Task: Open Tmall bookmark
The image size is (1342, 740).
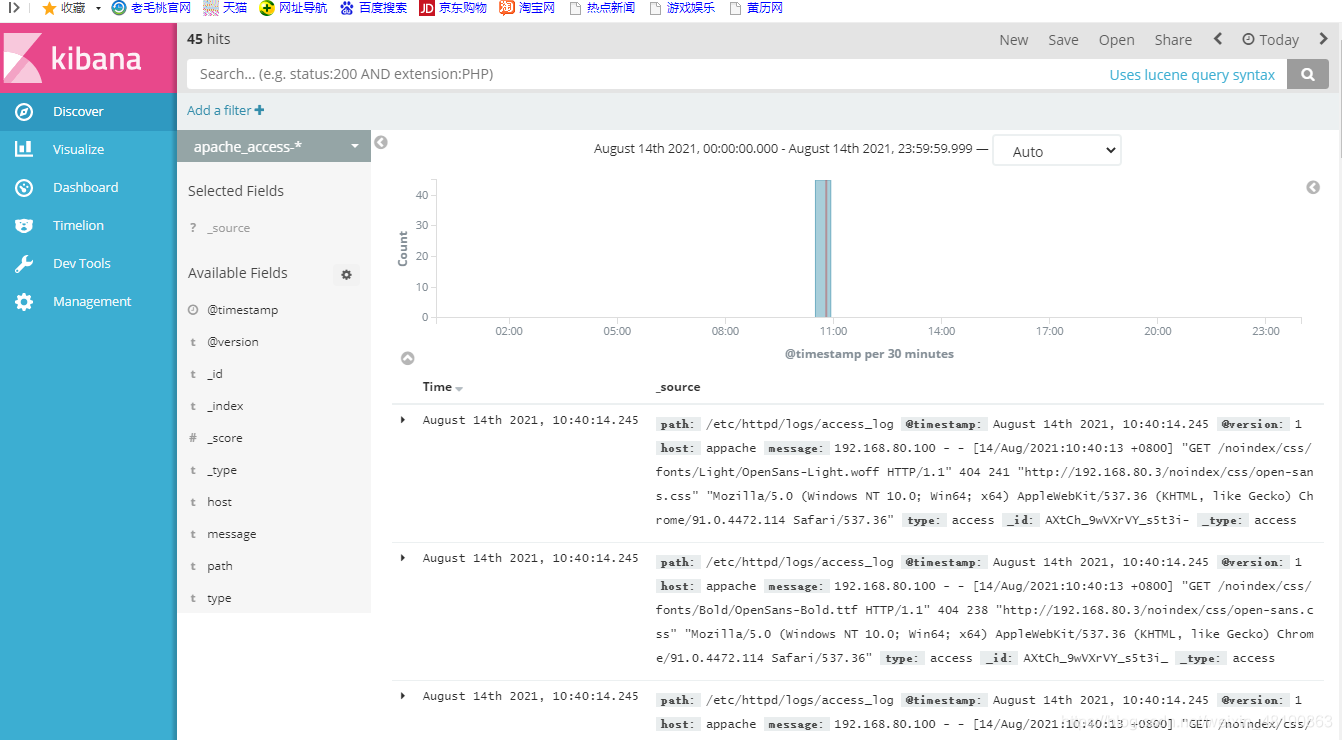Action: (x=225, y=8)
